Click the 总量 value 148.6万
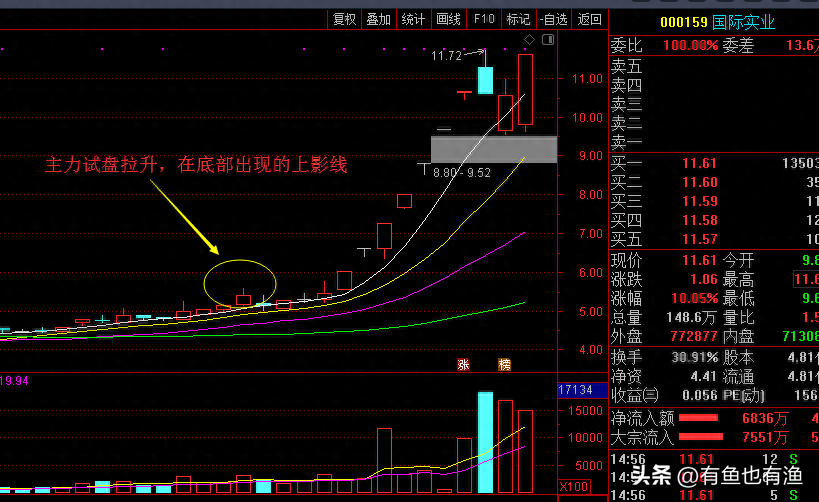This screenshot has width=819, height=502. [x=692, y=318]
